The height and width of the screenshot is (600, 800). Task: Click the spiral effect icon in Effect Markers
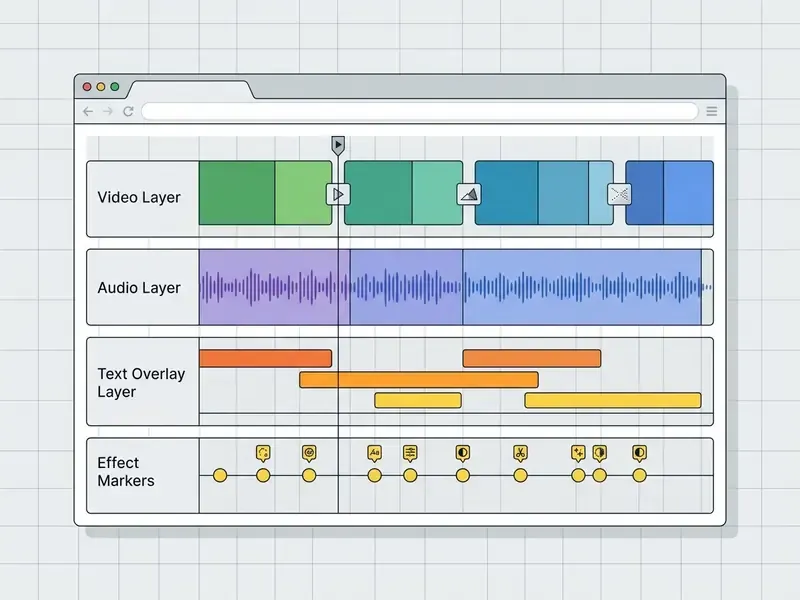[309, 453]
